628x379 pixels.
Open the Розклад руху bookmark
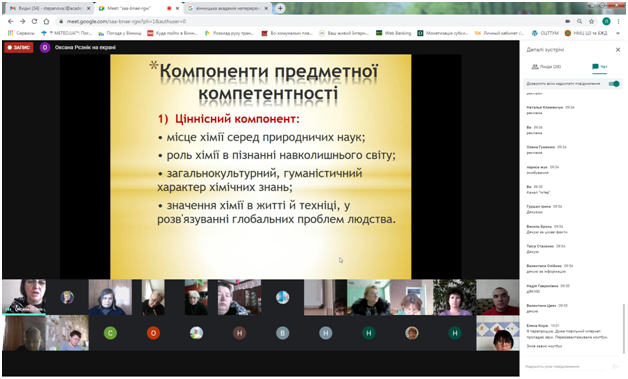click(x=229, y=33)
